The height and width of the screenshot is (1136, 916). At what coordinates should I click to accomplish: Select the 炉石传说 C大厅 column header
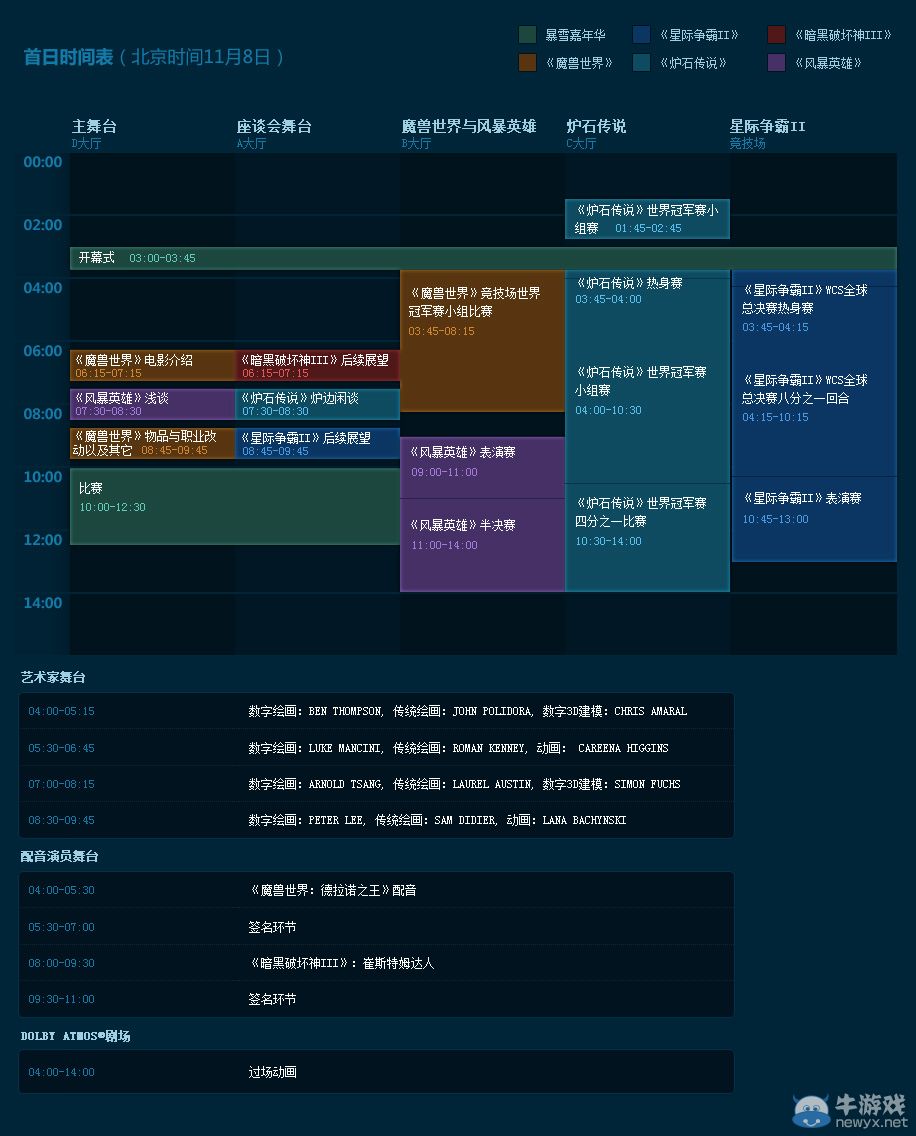click(x=596, y=133)
